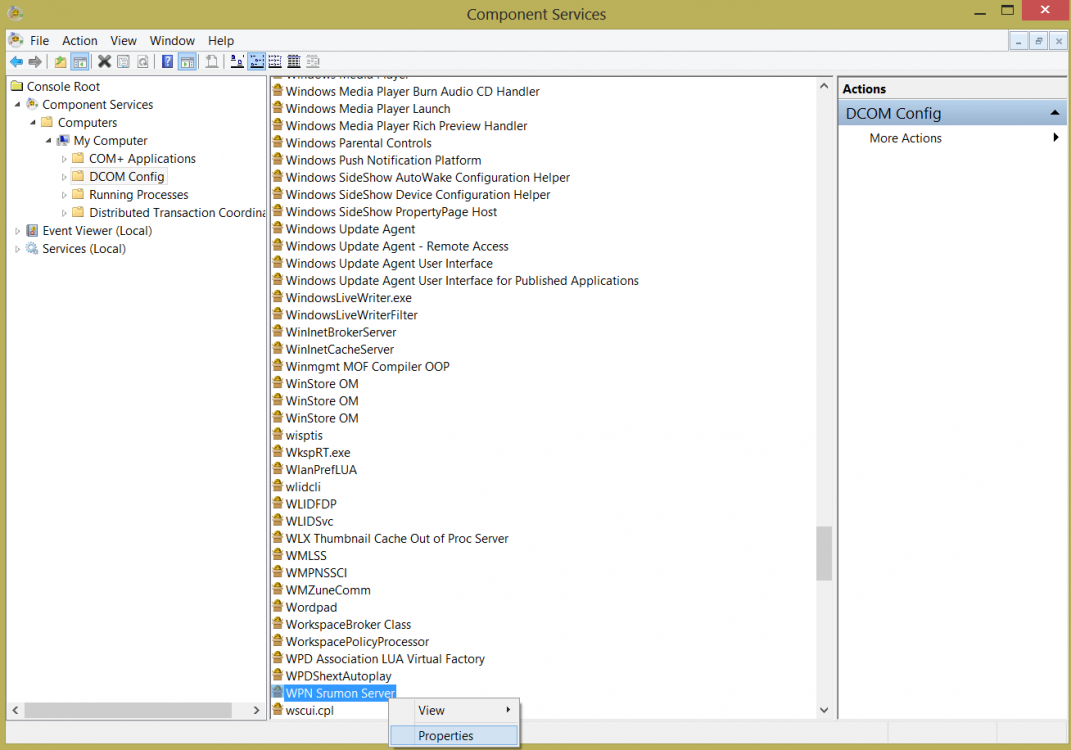Open the View menu in menu bar
The width and height of the screenshot is (1071, 750).
click(124, 41)
